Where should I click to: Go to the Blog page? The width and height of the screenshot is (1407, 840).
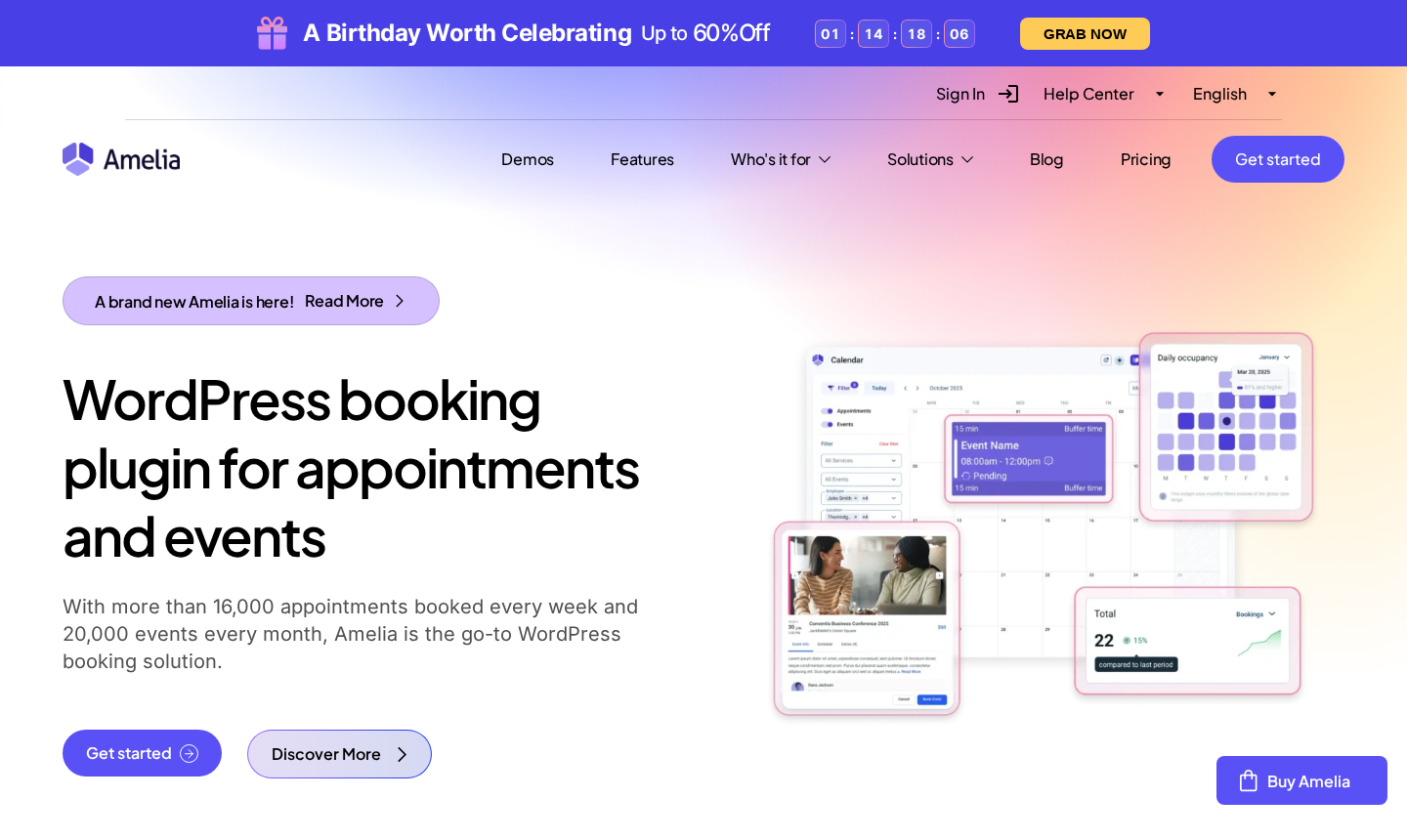(1046, 159)
